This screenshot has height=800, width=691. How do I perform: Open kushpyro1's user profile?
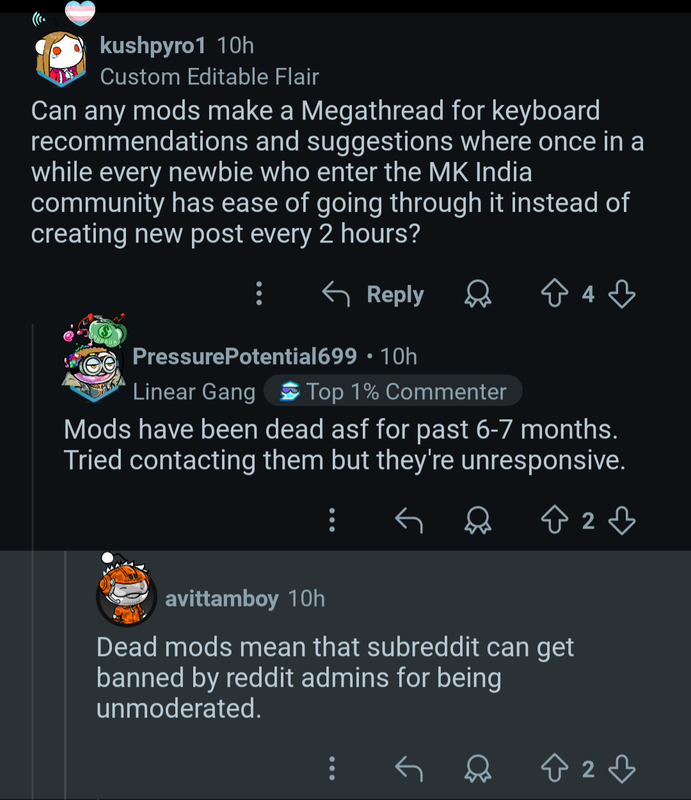[x=153, y=45]
